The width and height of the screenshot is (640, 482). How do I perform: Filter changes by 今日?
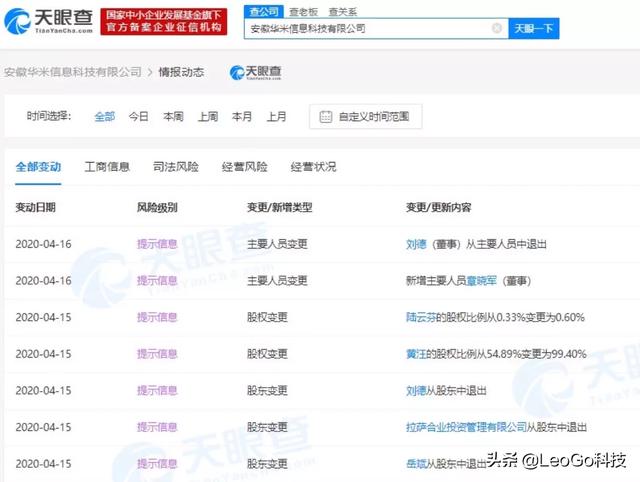(x=138, y=117)
